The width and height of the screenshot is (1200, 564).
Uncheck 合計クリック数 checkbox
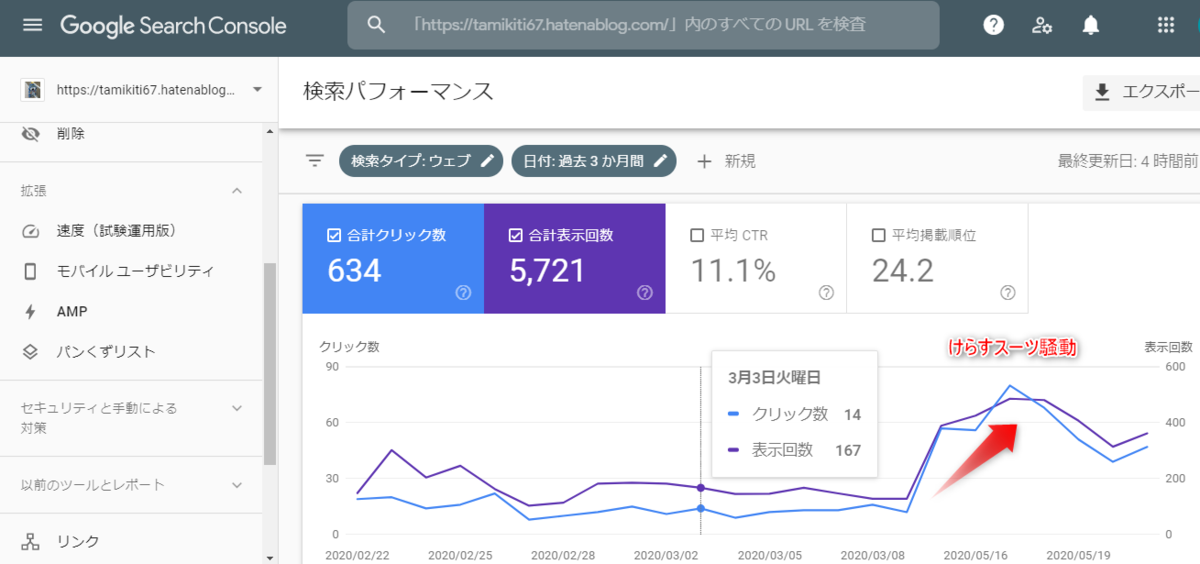[334, 236]
